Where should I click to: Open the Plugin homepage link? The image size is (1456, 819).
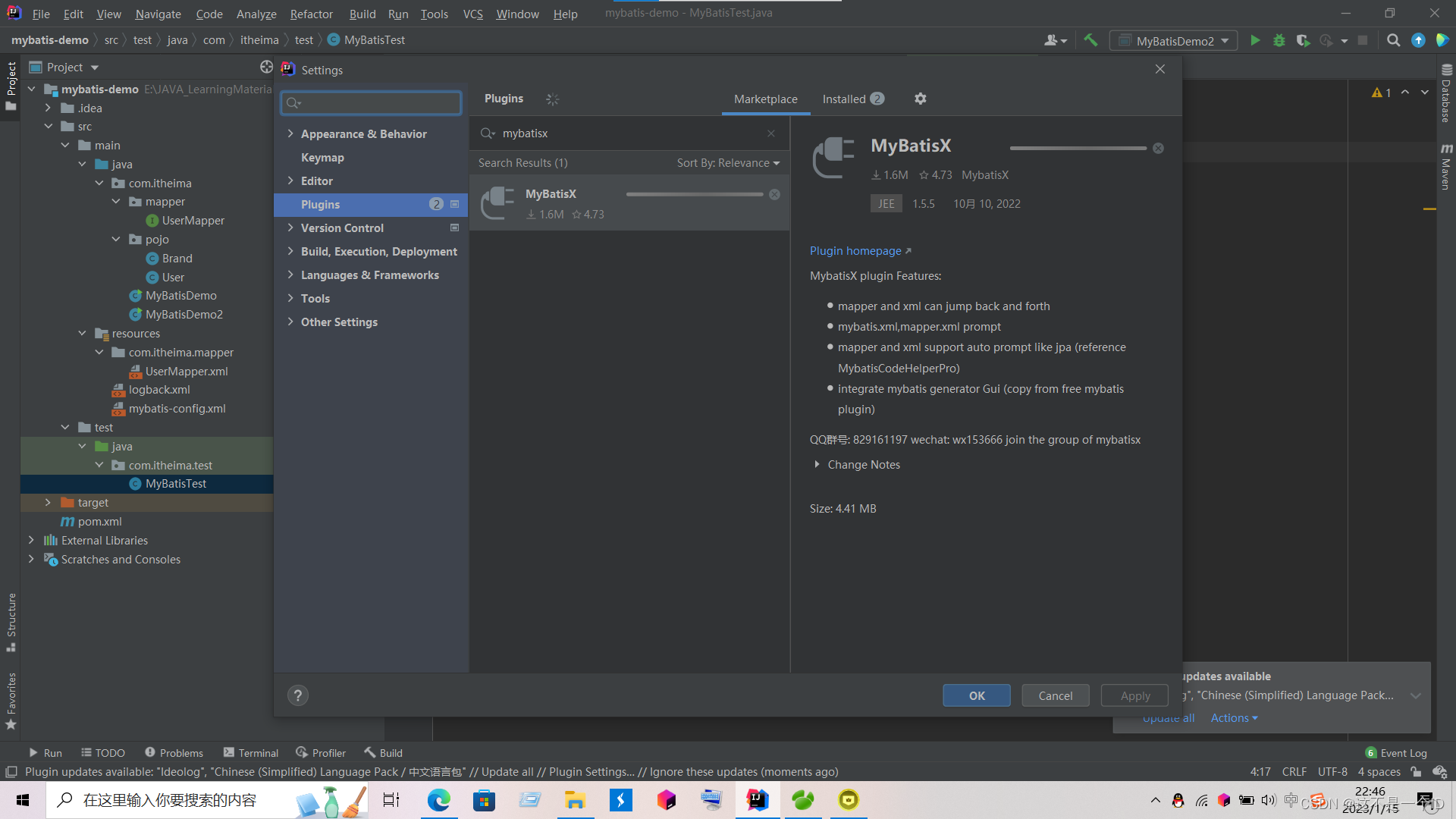(860, 251)
